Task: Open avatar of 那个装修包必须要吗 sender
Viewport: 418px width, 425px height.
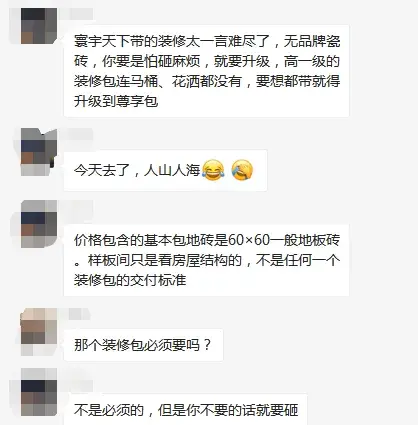Action: click(39, 332)
